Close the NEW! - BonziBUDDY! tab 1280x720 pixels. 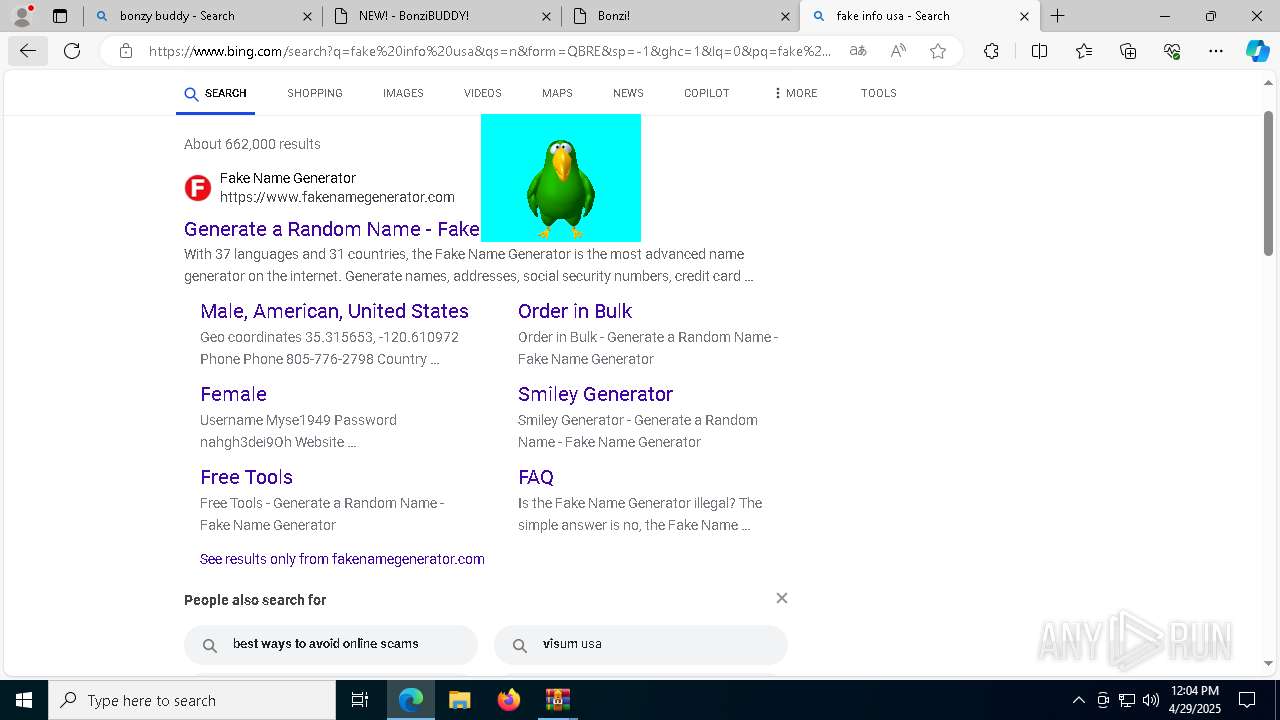point(546,16)
